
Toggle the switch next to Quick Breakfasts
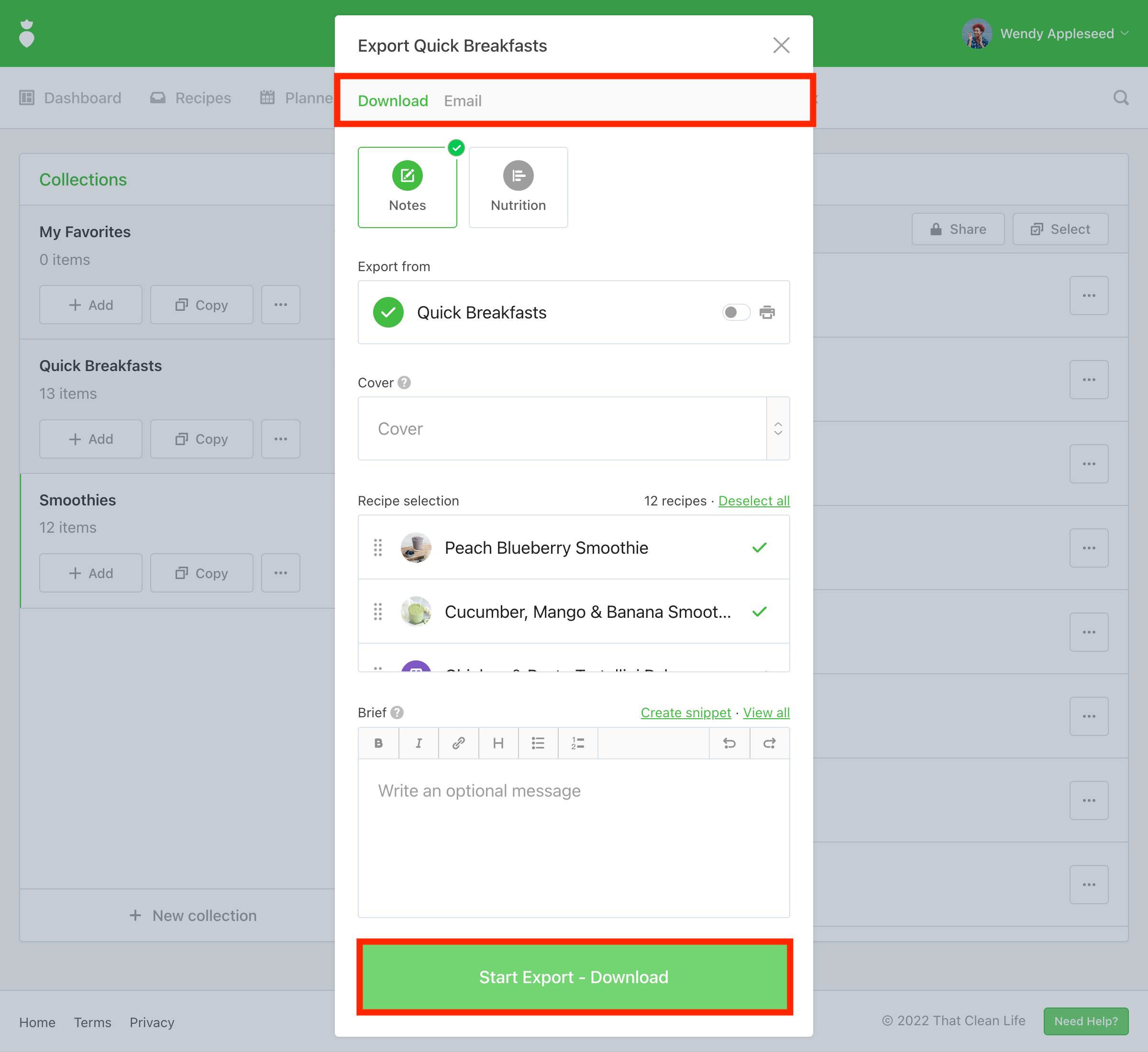click(736, 313)
